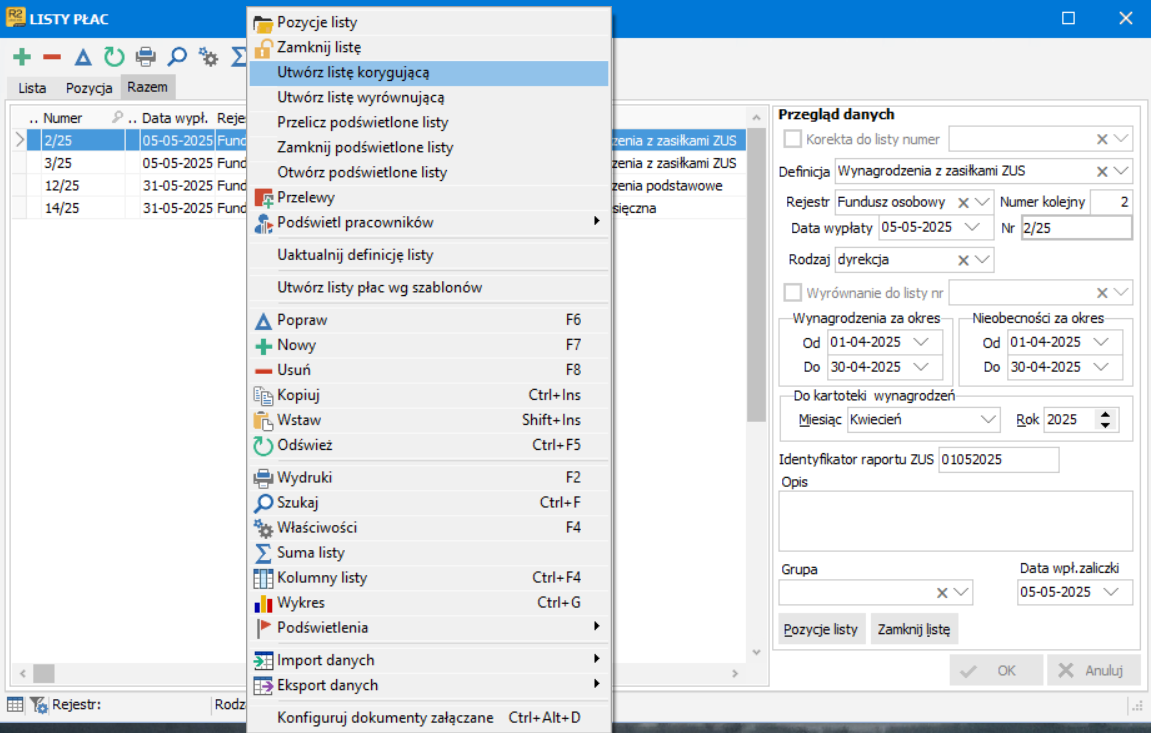Click the Zamknij listę button in panel

914,630
